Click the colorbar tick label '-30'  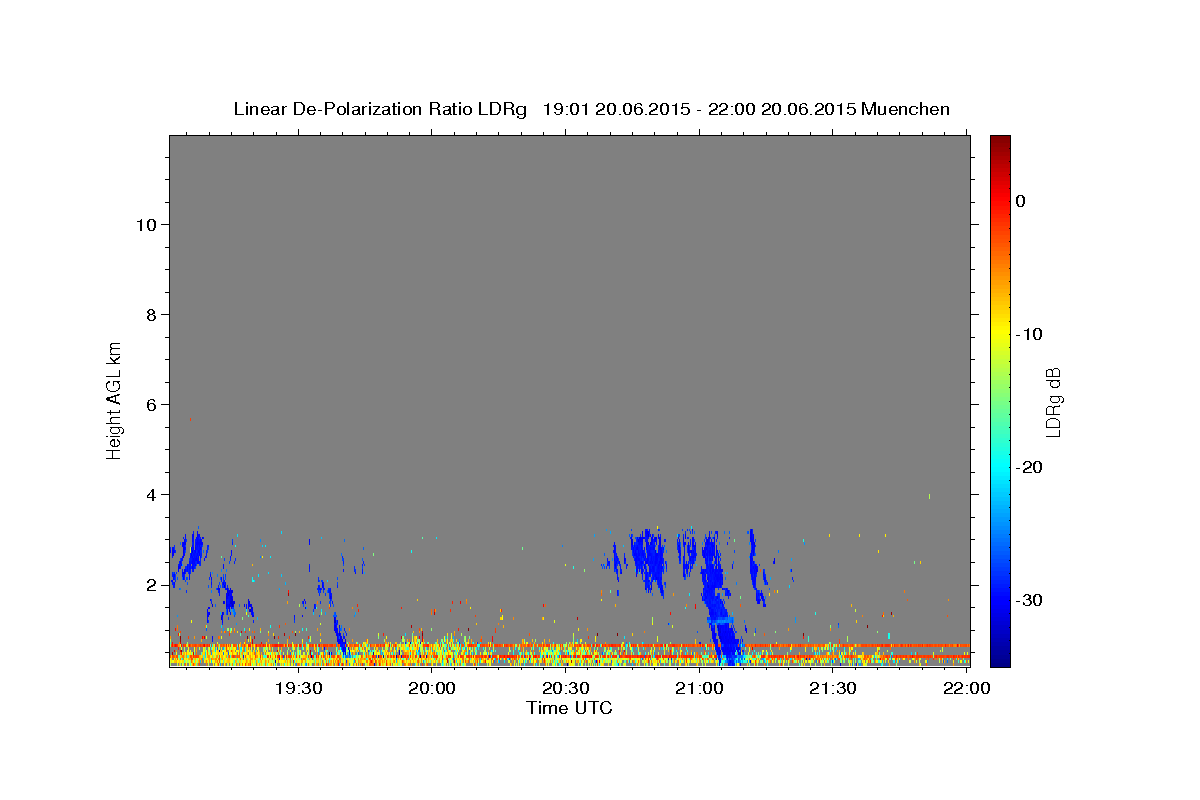click(x=1030, y=600)
